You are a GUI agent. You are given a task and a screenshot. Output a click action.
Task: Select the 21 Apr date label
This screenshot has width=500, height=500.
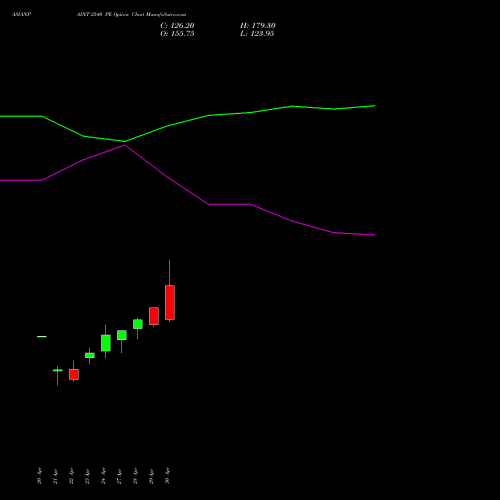(55, 476)
